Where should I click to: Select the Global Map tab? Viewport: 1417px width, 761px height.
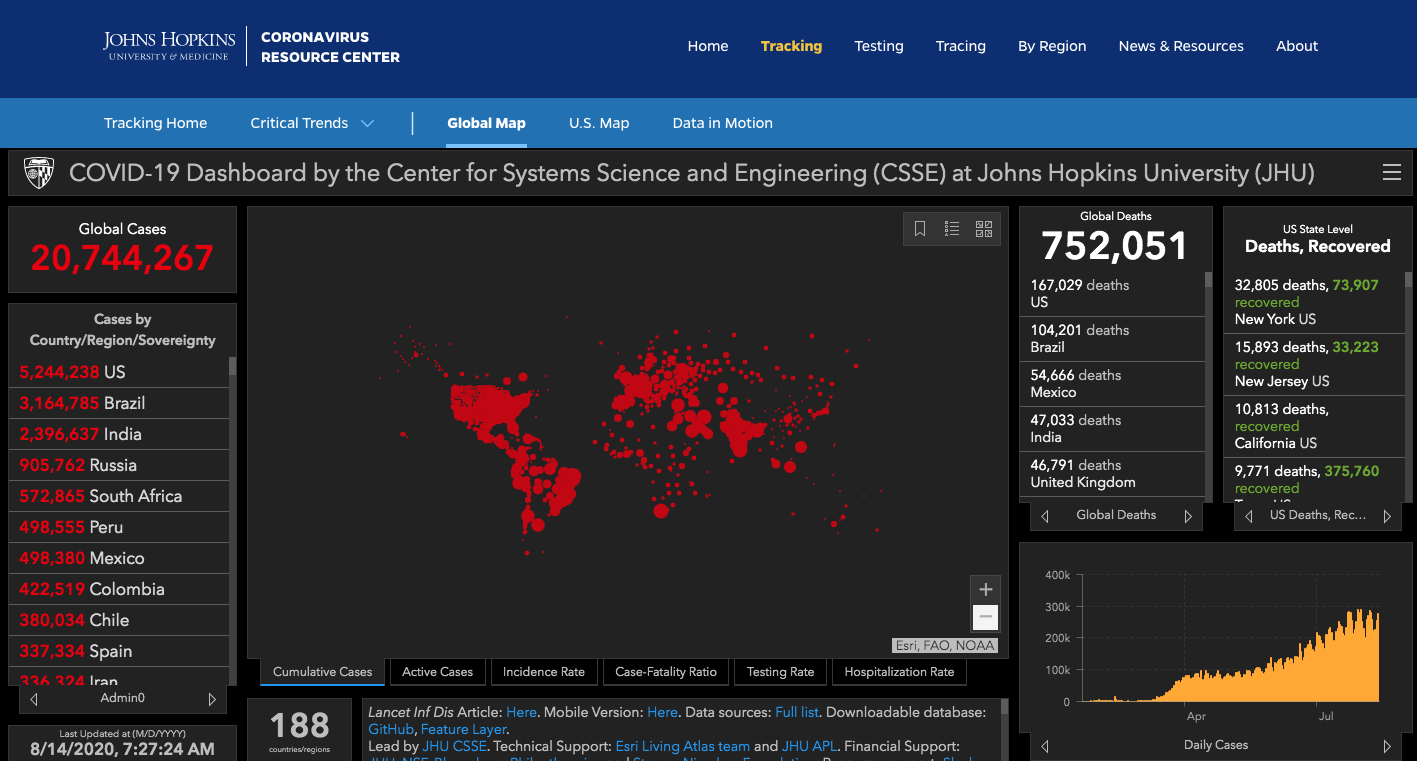[486, 123]
